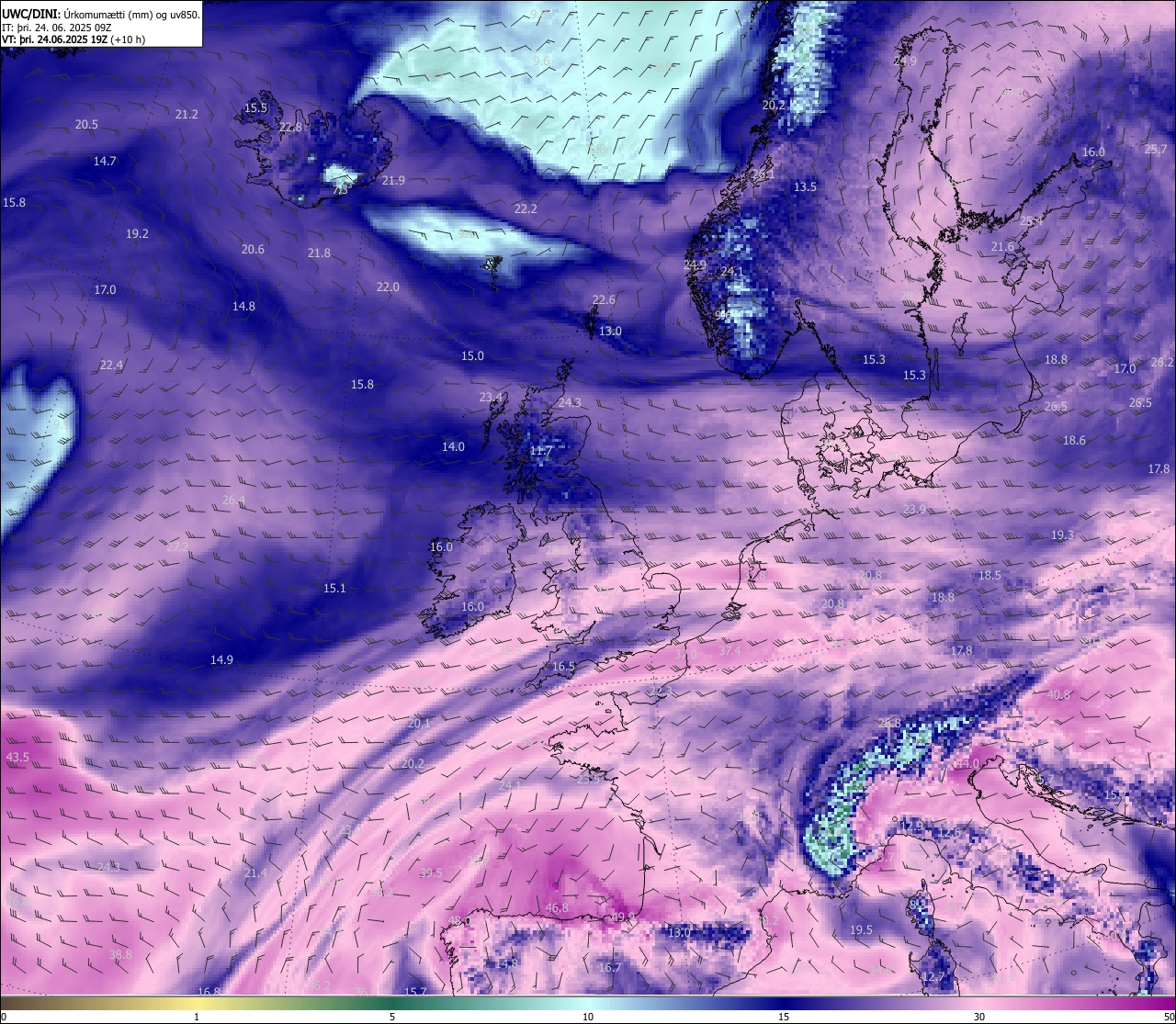Click the 23.4 value northwest of Scotland
This screenshot has width=1176, height=1024.
coord(491,397)
